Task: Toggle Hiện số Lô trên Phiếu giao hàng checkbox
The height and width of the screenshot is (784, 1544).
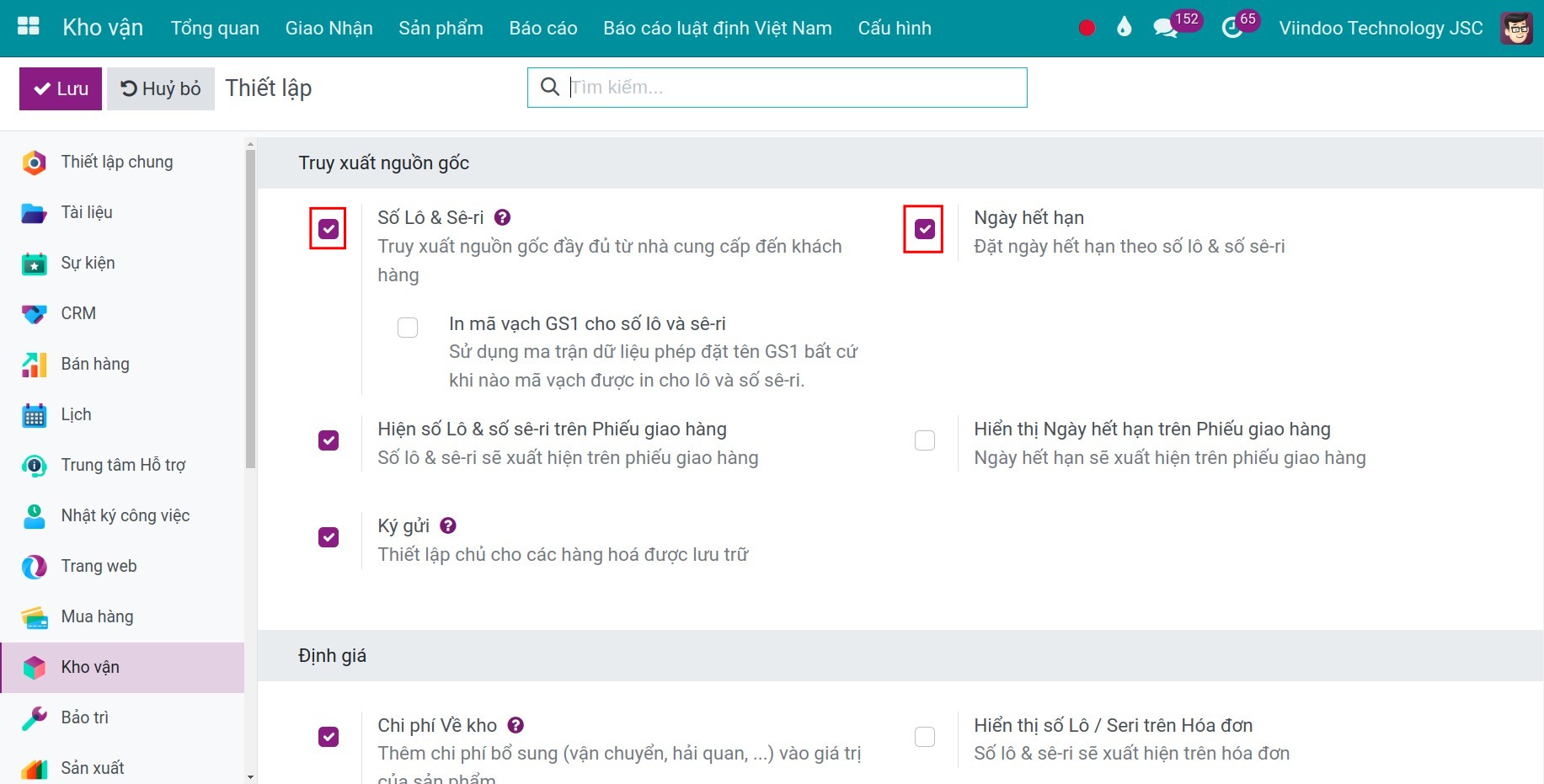Action: [x=329, y=440]
